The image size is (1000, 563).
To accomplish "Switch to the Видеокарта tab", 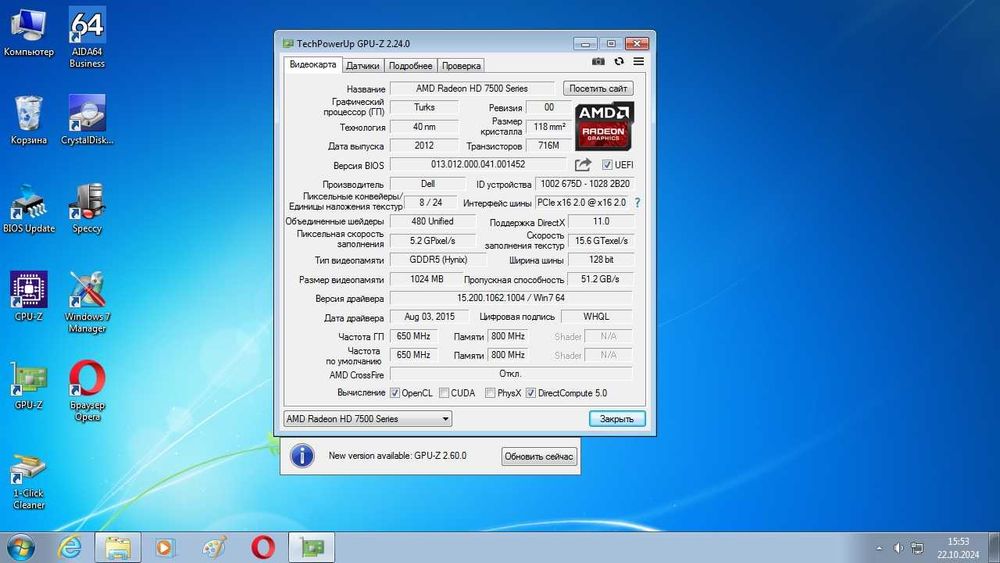I will coord(312,64).
